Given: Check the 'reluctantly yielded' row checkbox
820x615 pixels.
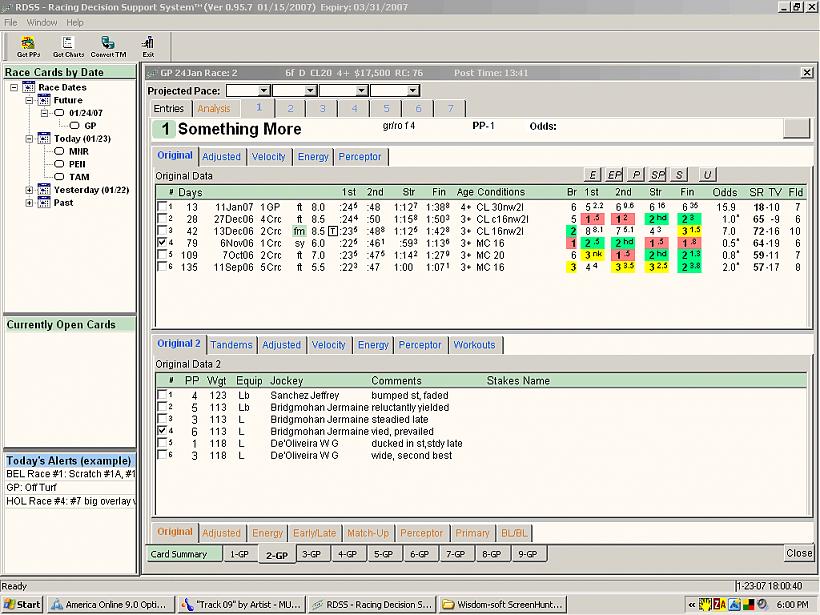Looking at the screenshot, I should (162, 407).
